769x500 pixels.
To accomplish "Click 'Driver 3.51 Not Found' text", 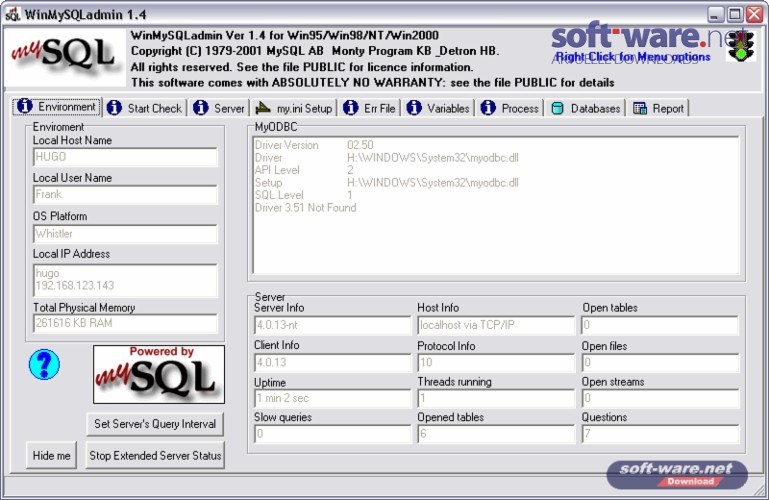I will tap(306, 208).
